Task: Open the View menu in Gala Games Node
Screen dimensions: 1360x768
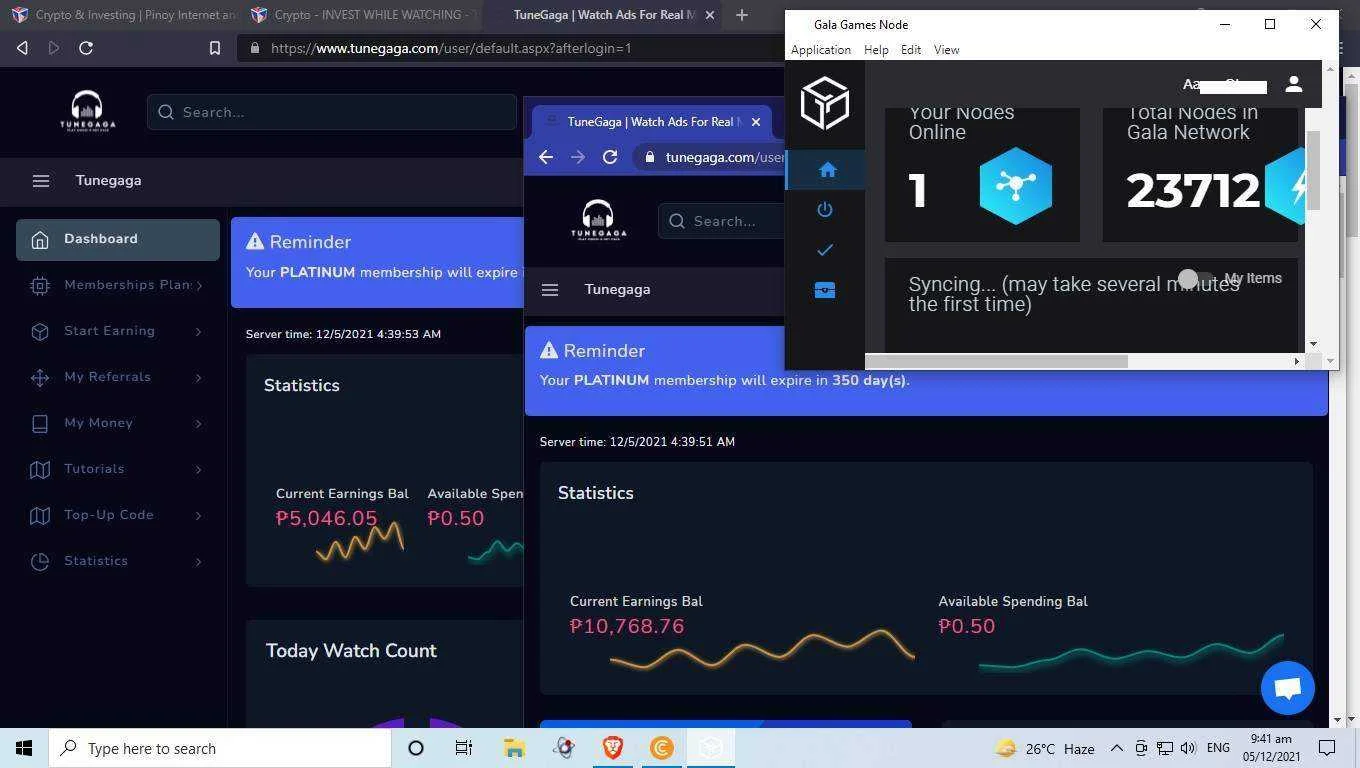Action: click(946, 50)
